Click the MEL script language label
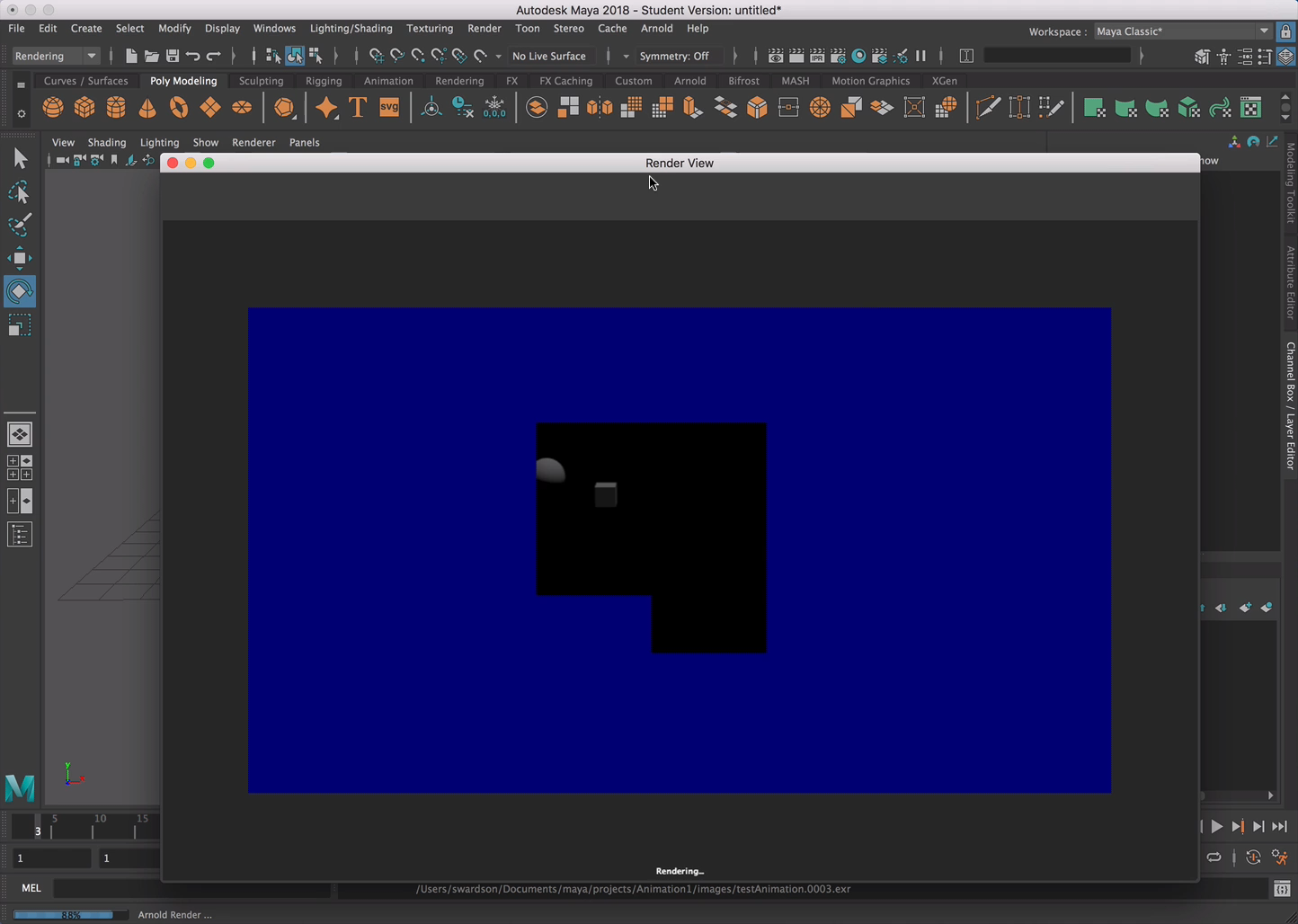Image resolution: width=1298 pixels, height=924 pixels. click(31, 888)
